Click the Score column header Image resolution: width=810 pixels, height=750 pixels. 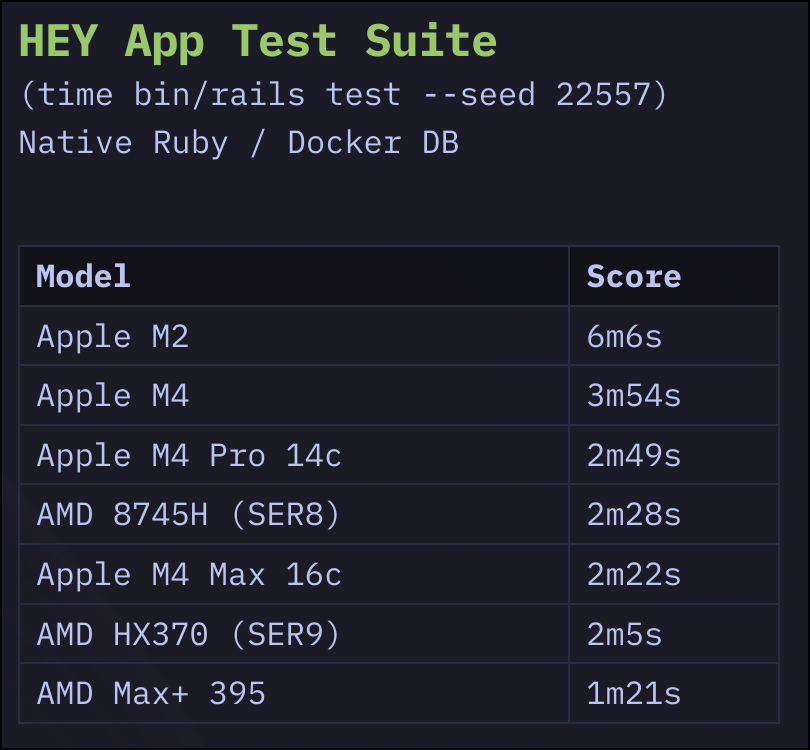pos(634,276)
